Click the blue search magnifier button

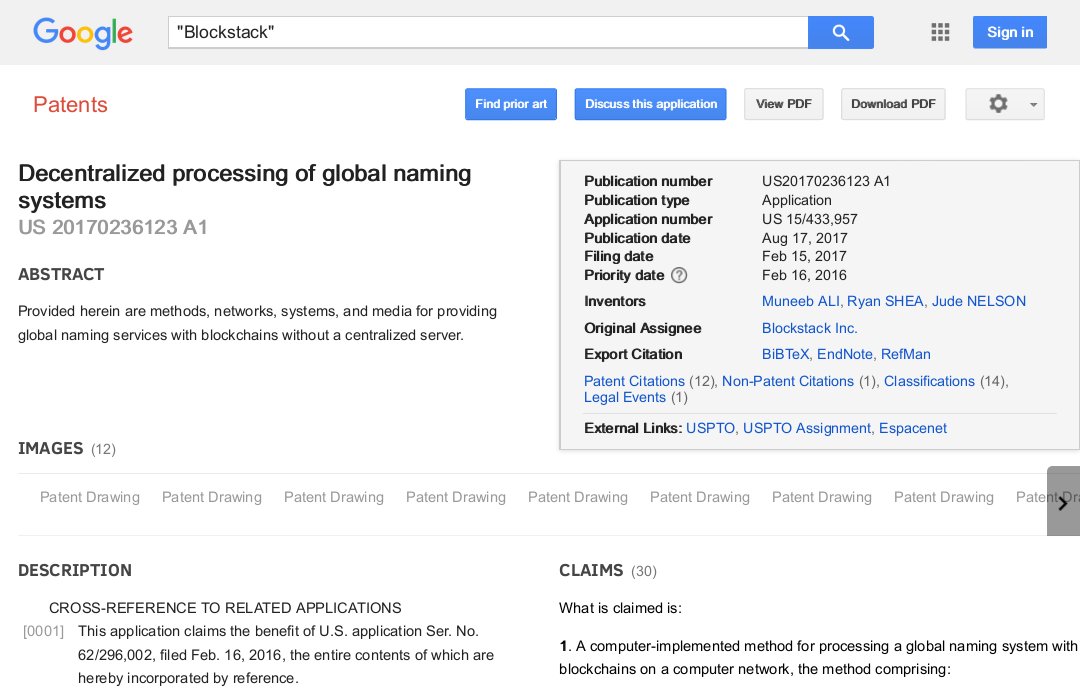(840, 32)
